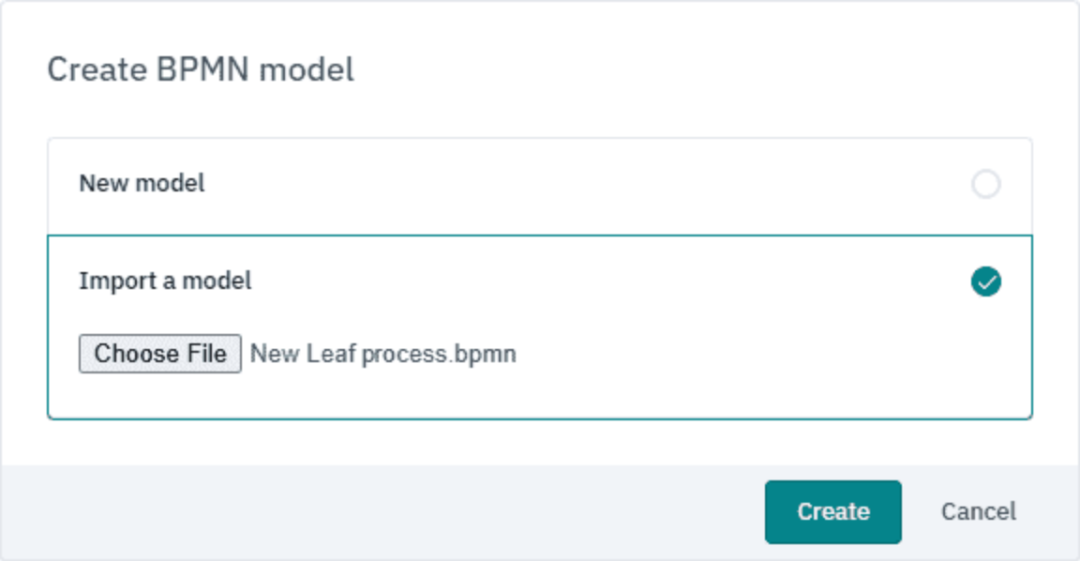Tick the teal checkmark icon

(x=986, y=281)
